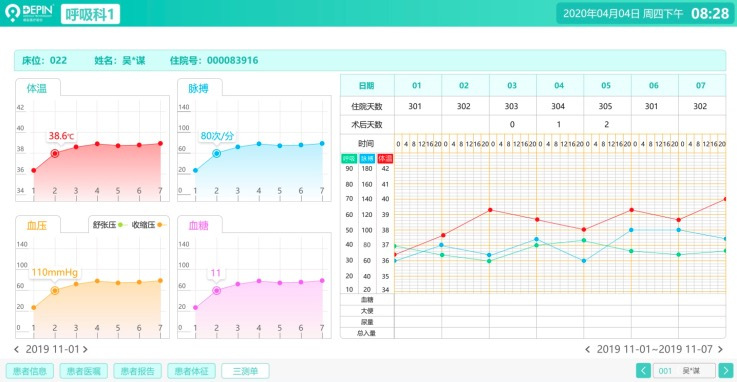Toggle the 舒张压 legend series
Screen dimensions: 737x382
(108, 225)
